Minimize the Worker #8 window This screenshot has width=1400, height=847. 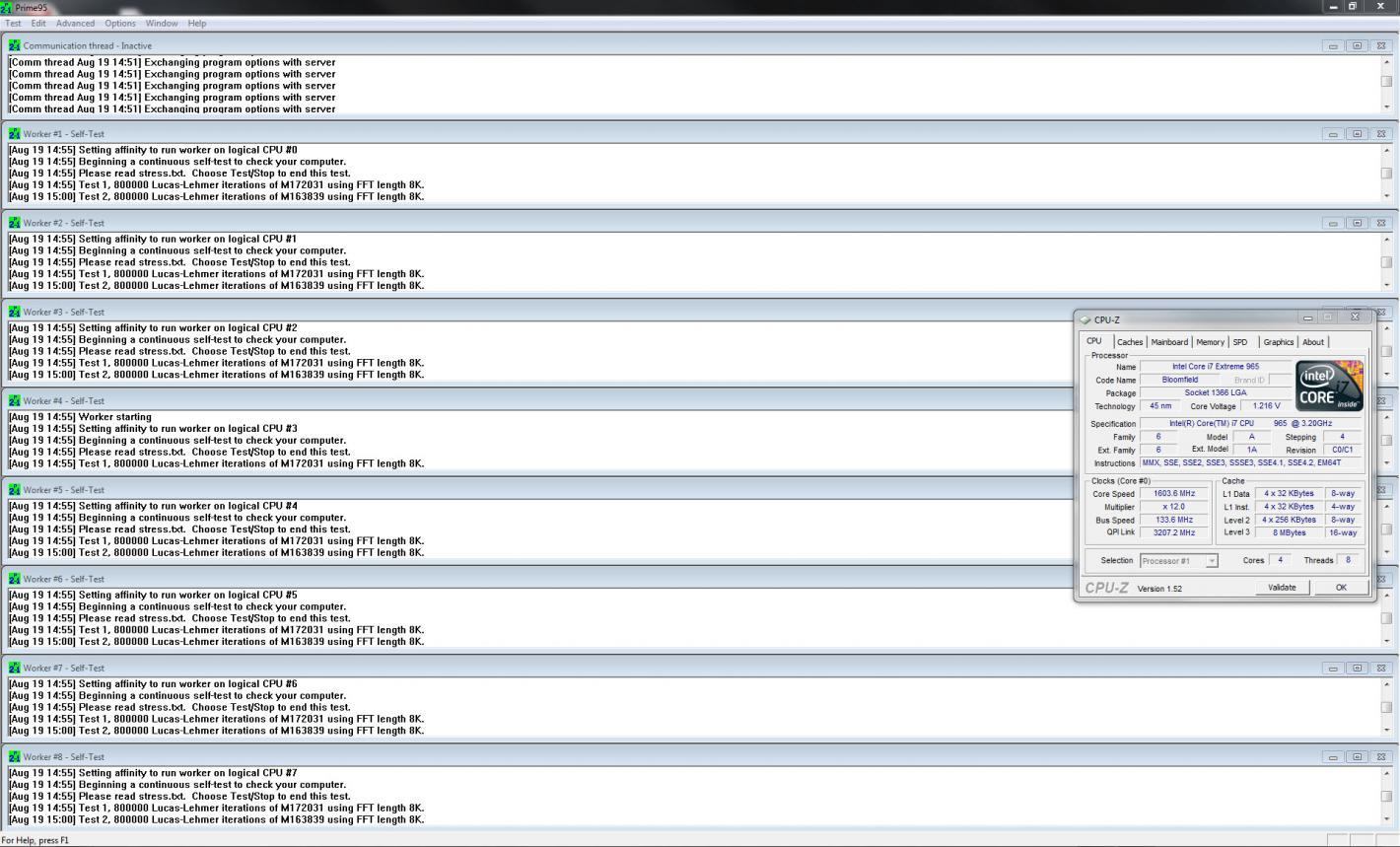(x=1333, y=757)
